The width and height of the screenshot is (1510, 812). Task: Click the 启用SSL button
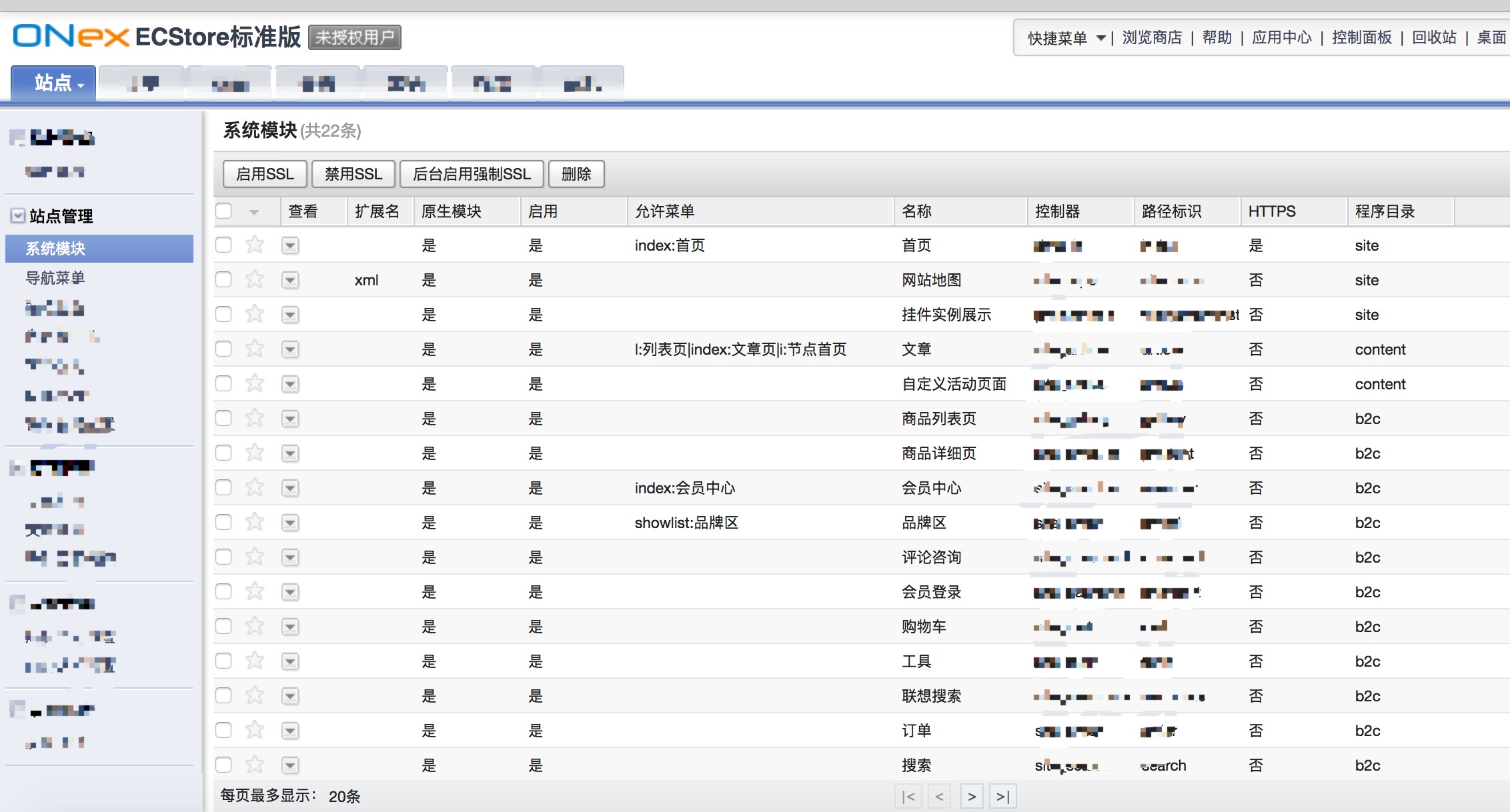click(x=264, y=174)
